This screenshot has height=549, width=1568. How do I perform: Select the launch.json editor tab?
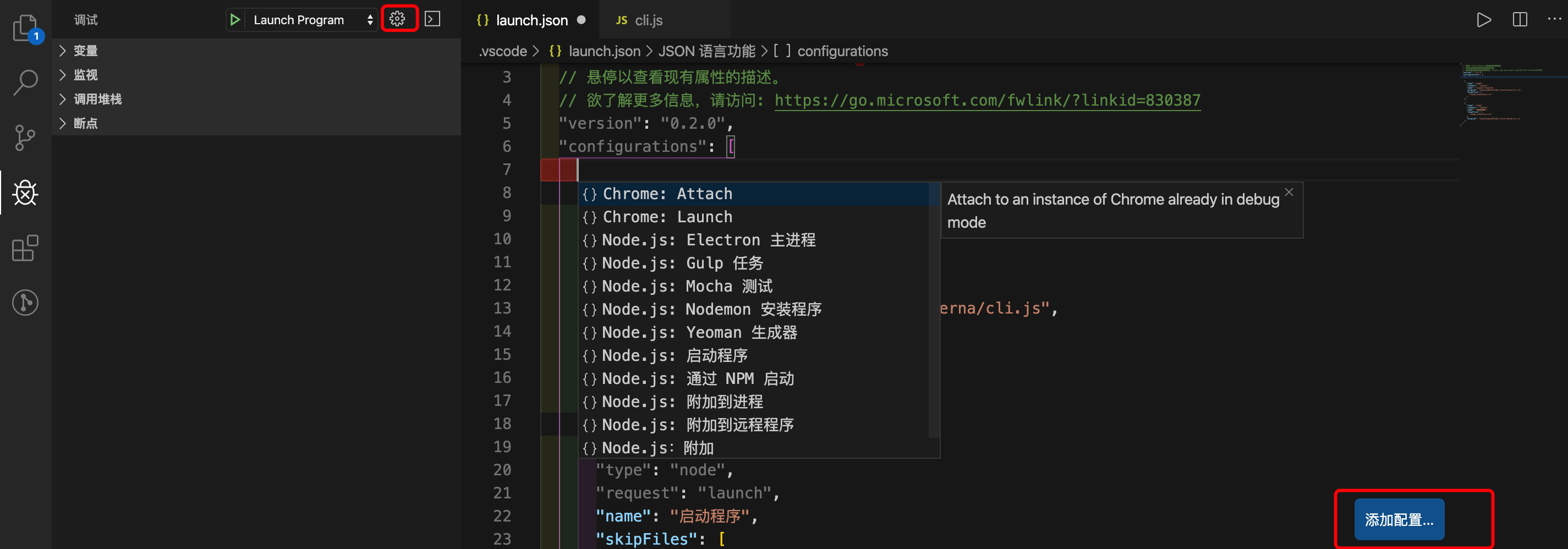coord(531,20)
